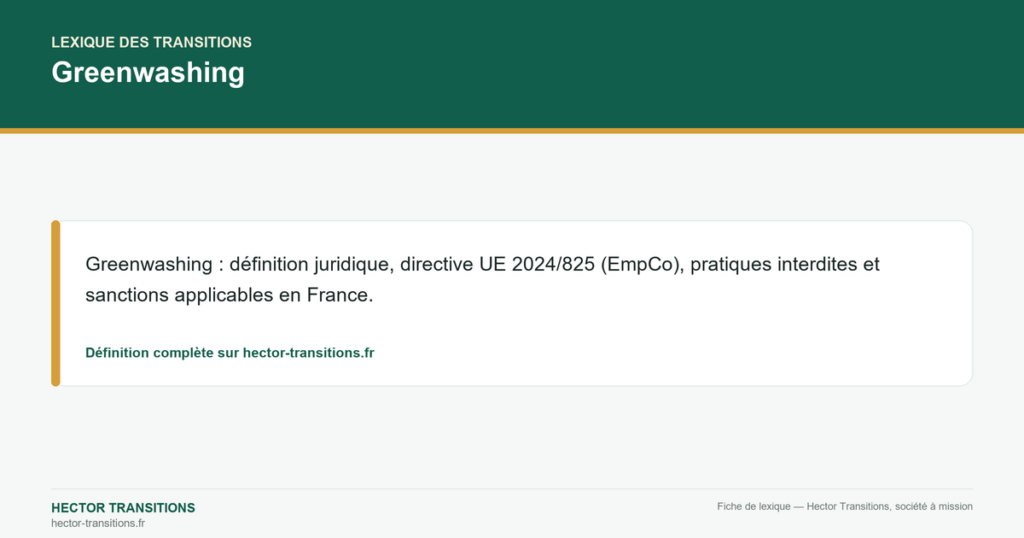Click the 'Greenwashing' page title

(x=148, y=72)
